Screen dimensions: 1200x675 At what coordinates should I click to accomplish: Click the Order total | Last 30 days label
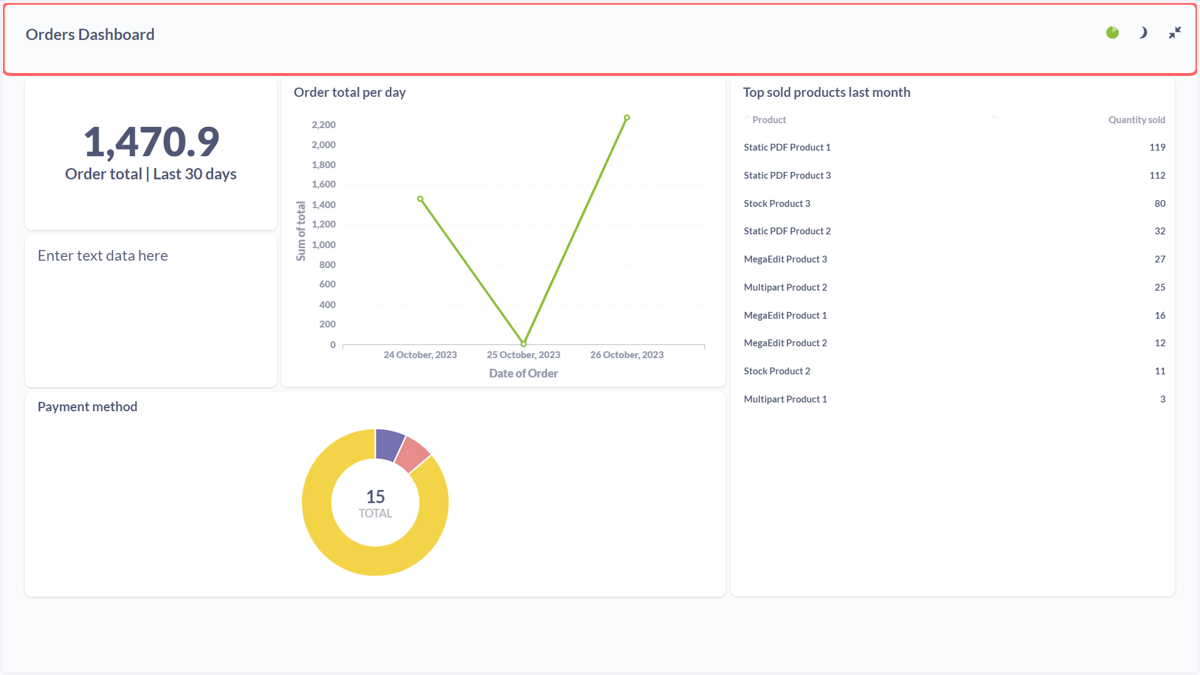click(151, 174)
